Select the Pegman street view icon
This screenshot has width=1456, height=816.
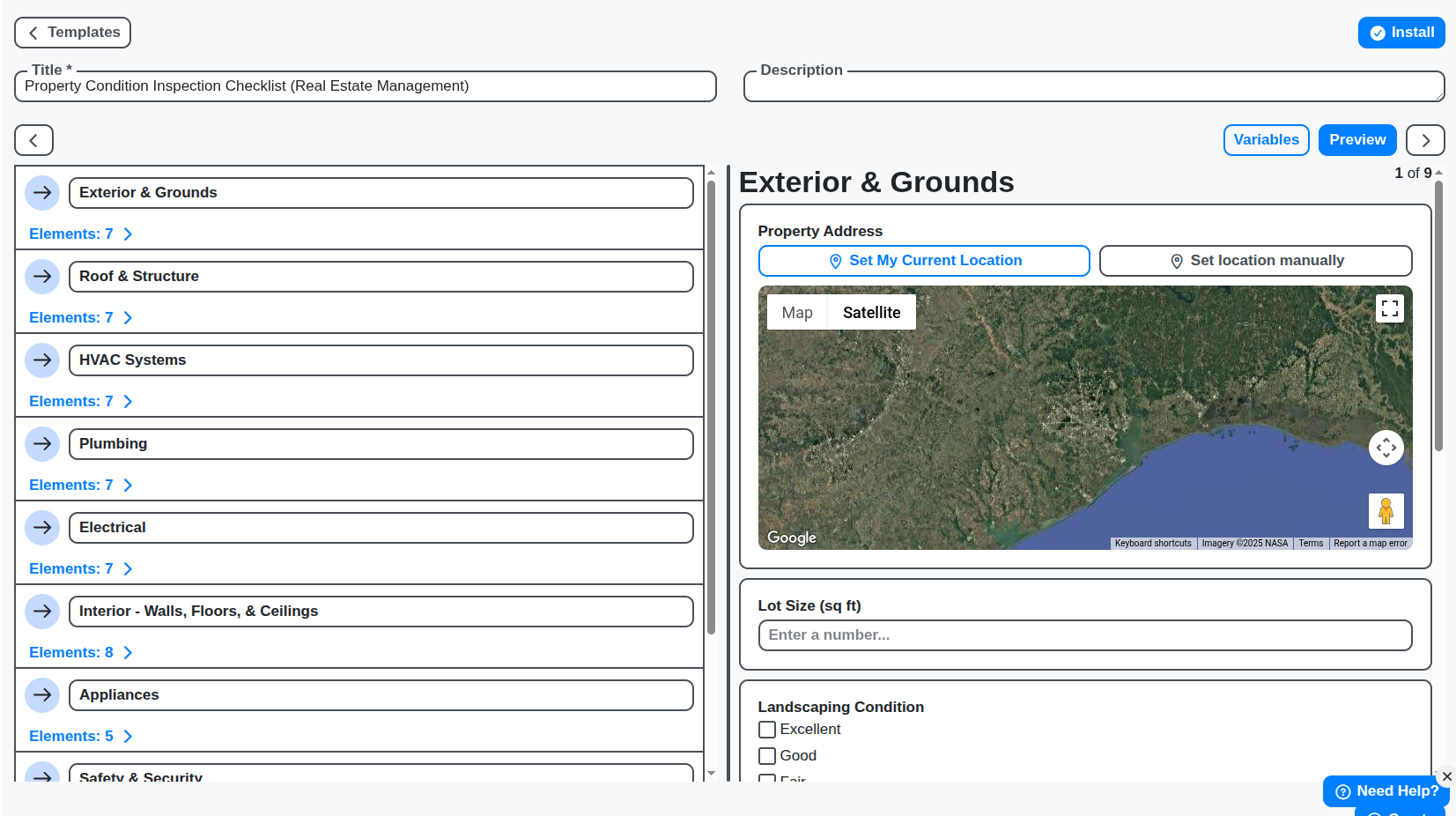tap(1386, 510)
